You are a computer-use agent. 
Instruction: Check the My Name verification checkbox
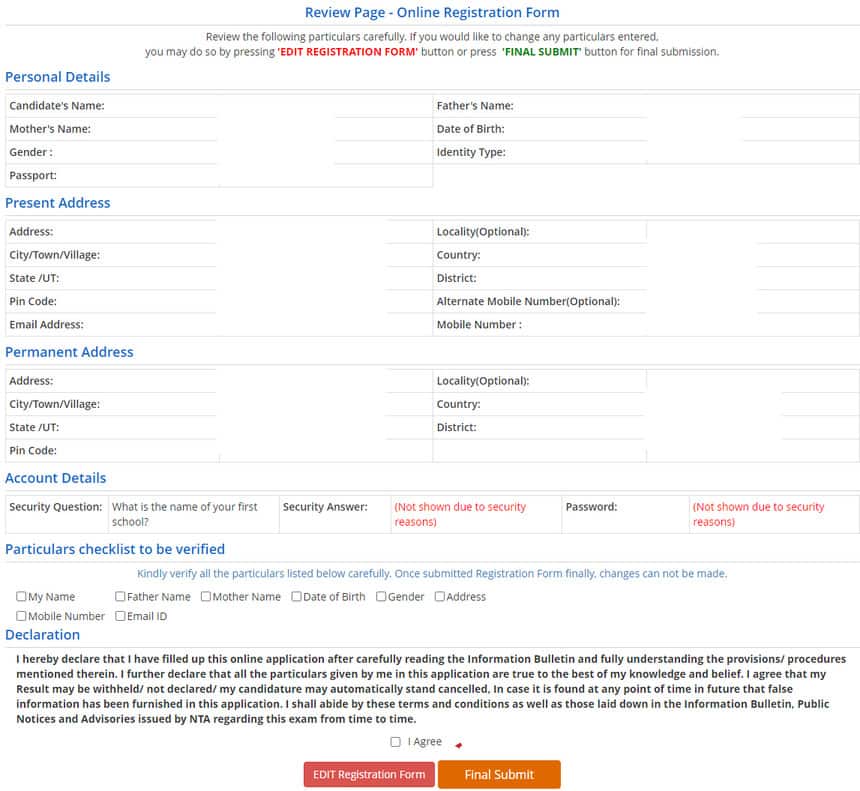pyautogui.click(x=21, y=596)
